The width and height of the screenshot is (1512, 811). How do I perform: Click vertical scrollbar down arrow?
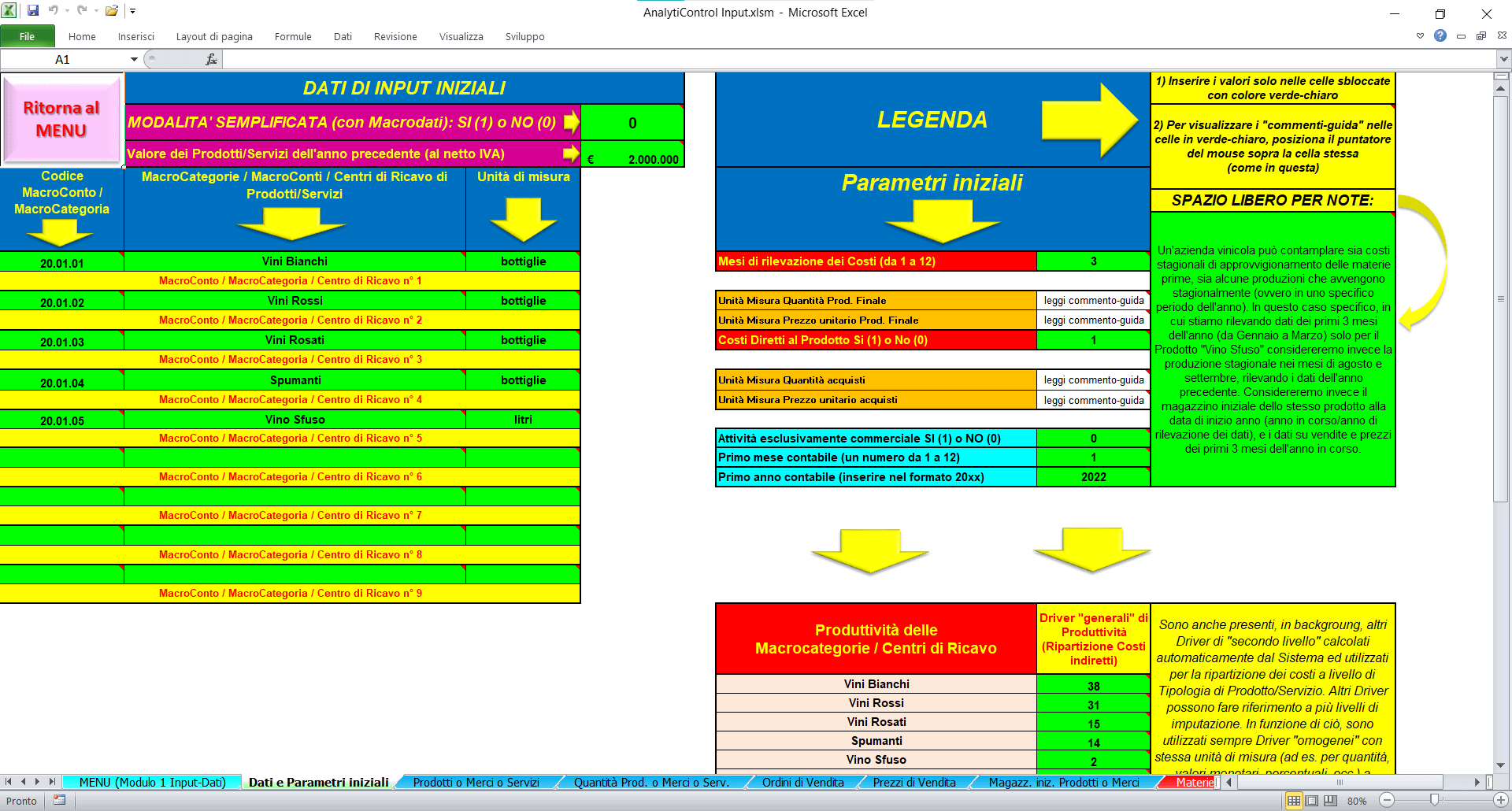pos(1501,765)
